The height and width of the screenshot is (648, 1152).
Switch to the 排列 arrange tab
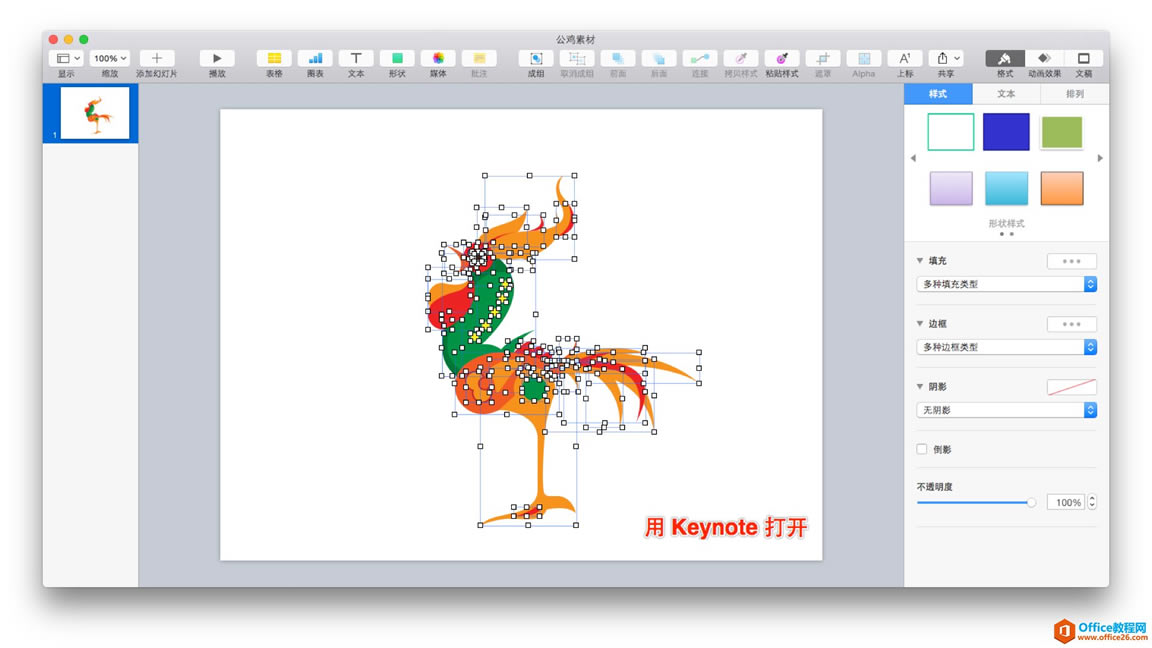pyautogui.click(x=1074, y=93)
